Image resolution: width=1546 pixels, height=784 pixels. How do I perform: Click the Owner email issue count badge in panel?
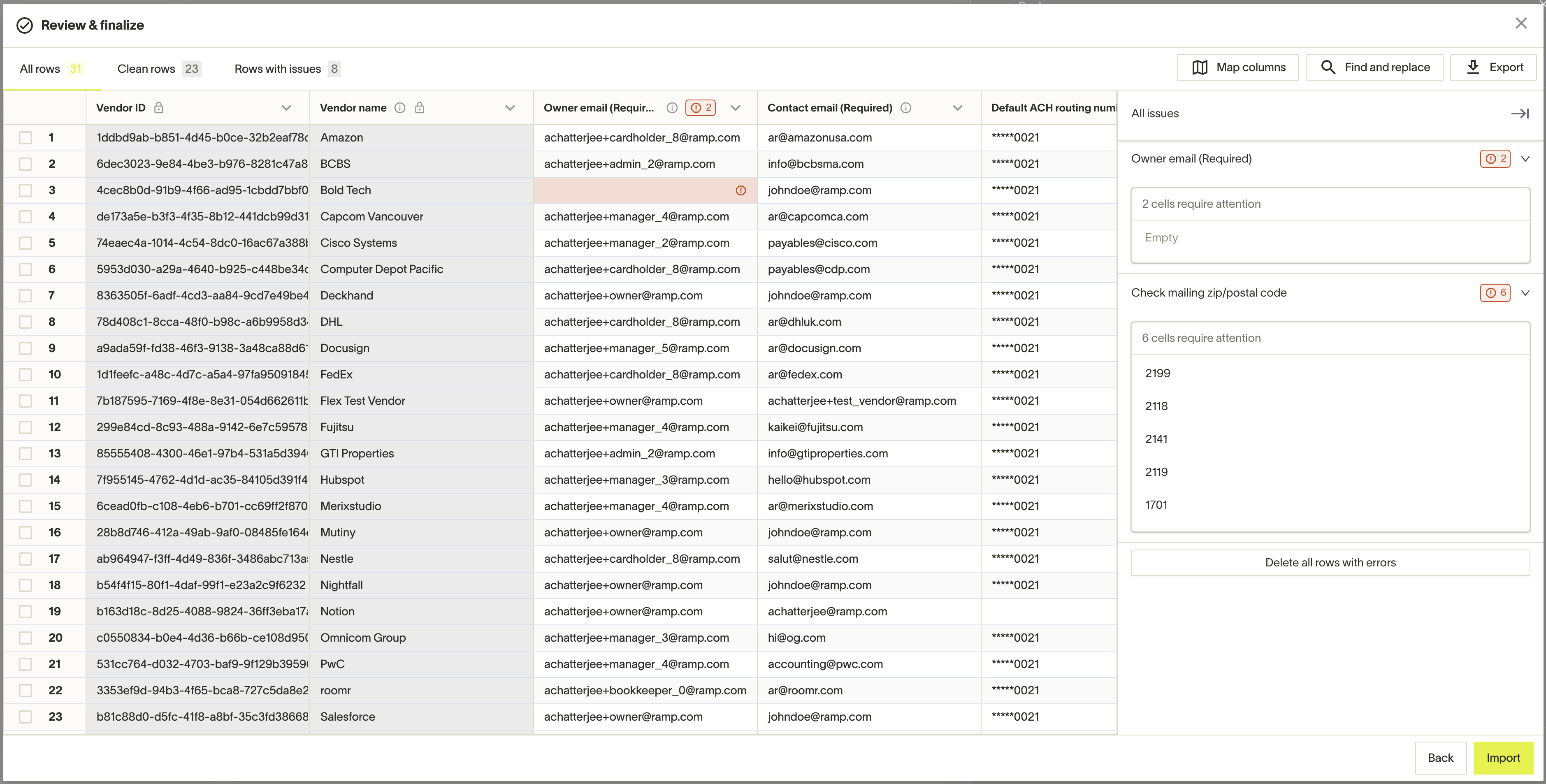click(x=1495, y=159)
